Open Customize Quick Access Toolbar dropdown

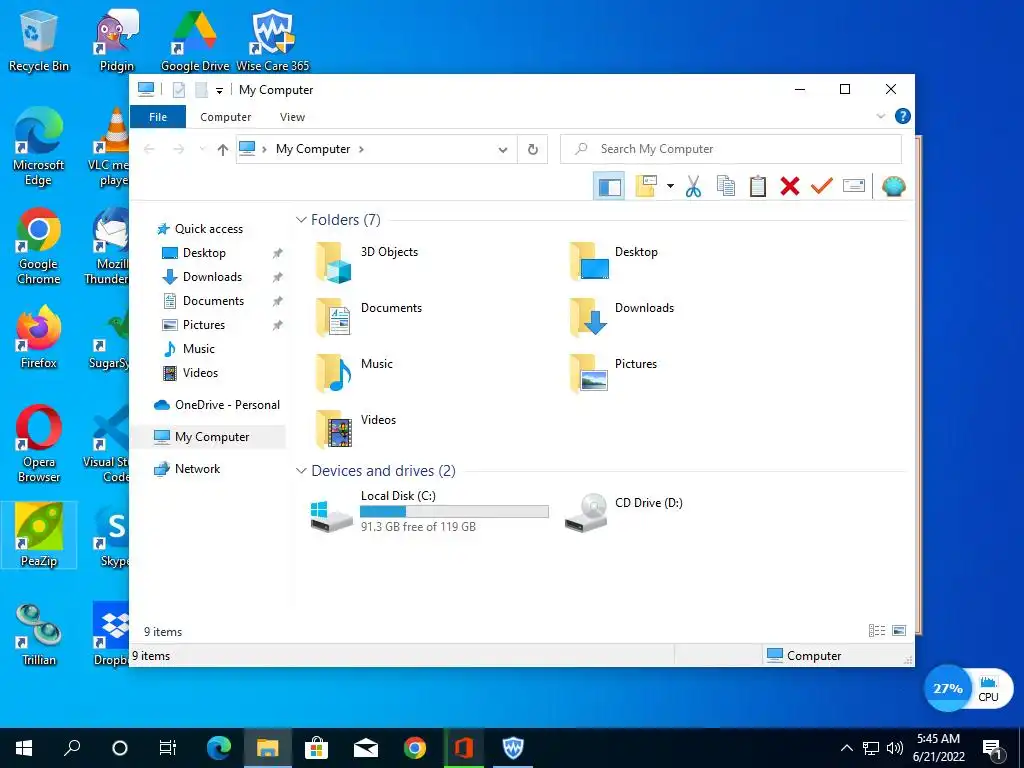click(x=219, y=91)
